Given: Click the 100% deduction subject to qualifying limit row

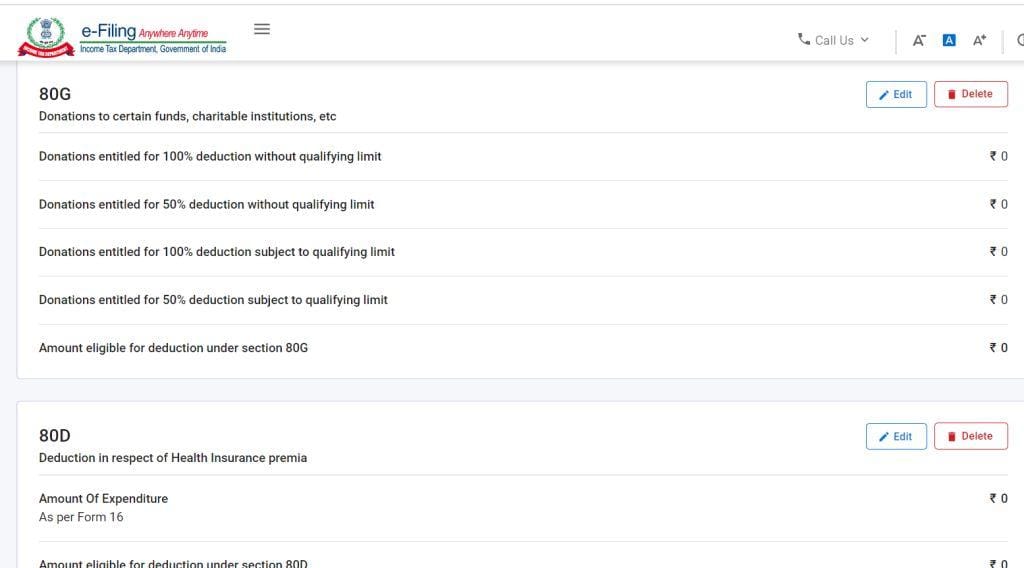Looking at the screenshot, I should tap(216, 252).
